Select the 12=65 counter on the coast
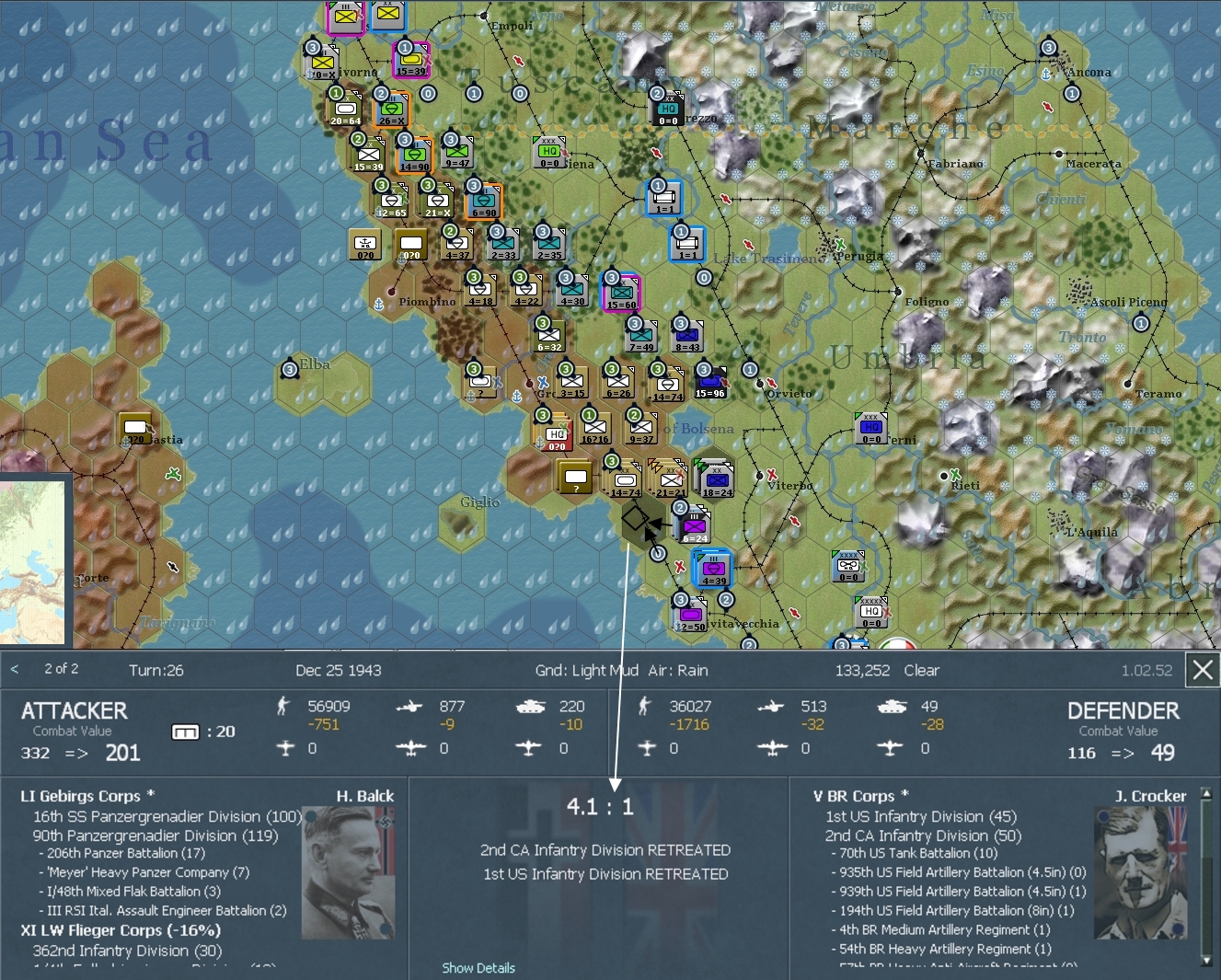The width and height of the screenshot is (1221, 980). [x=392, y=202]
